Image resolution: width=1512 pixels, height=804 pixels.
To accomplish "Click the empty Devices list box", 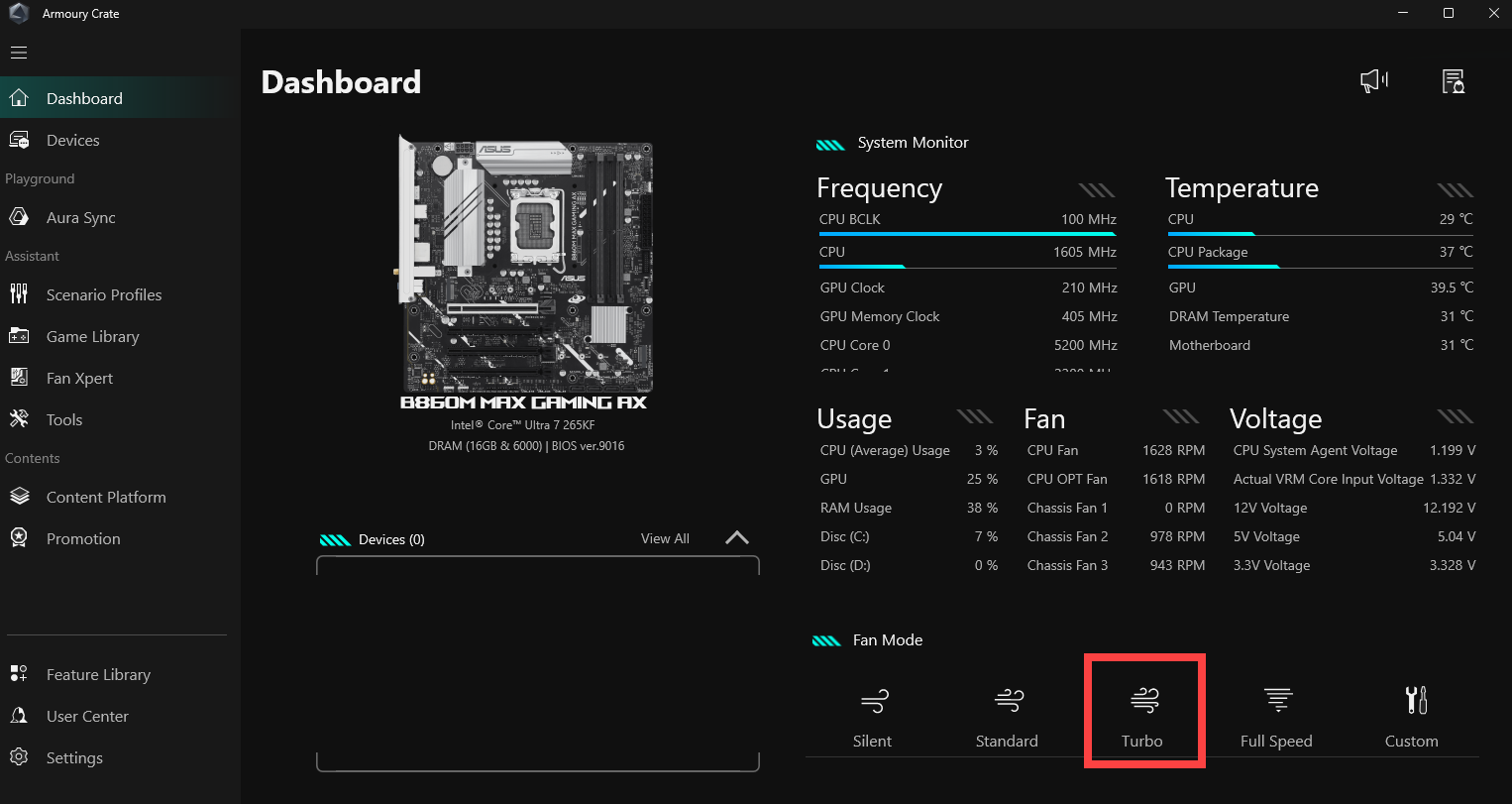I will (538, 663).
